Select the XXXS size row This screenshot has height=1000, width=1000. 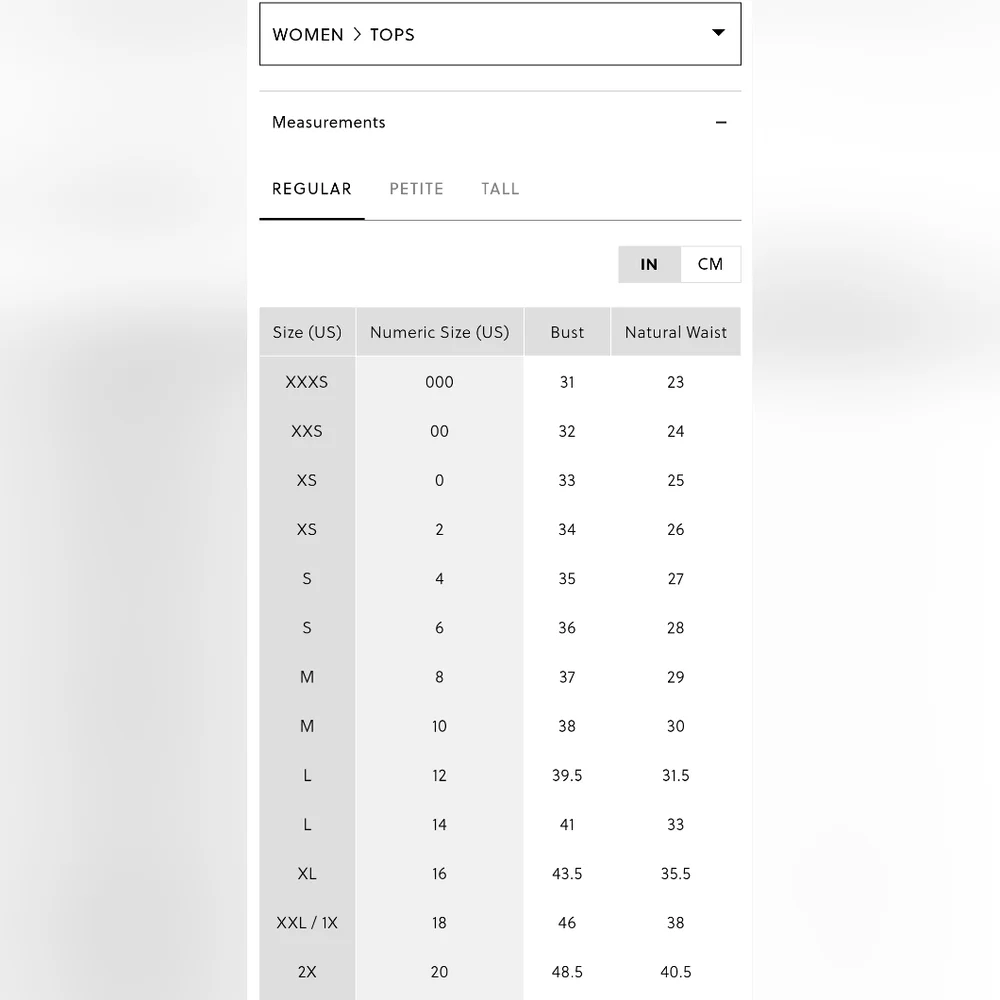(500, 382)
